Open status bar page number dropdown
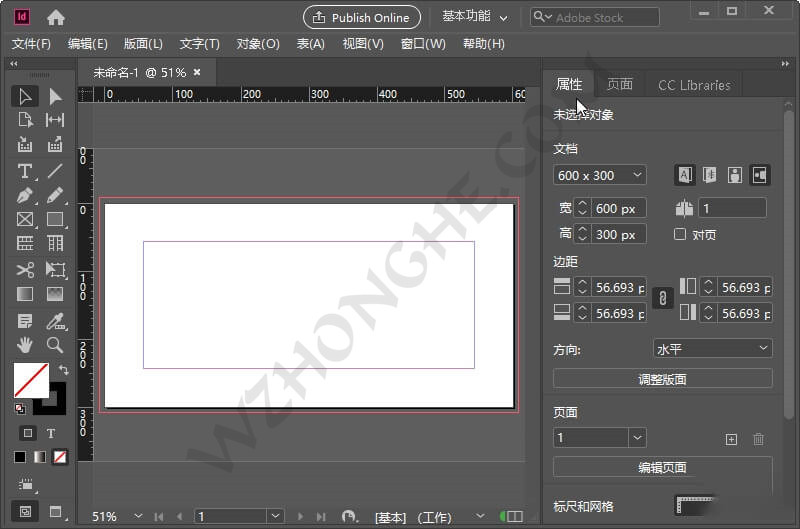The height and width of the screenshot is (529, 800). (x=275, y=516)
